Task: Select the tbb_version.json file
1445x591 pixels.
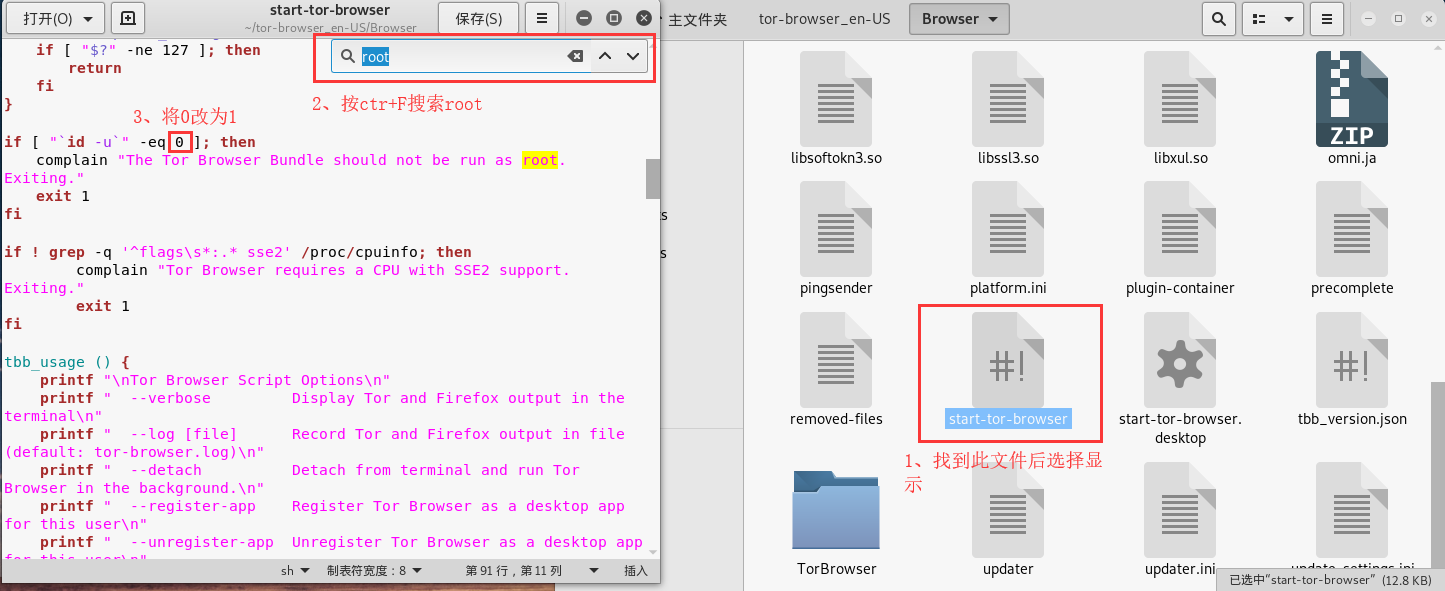Action: click(x=1352, y=359)
